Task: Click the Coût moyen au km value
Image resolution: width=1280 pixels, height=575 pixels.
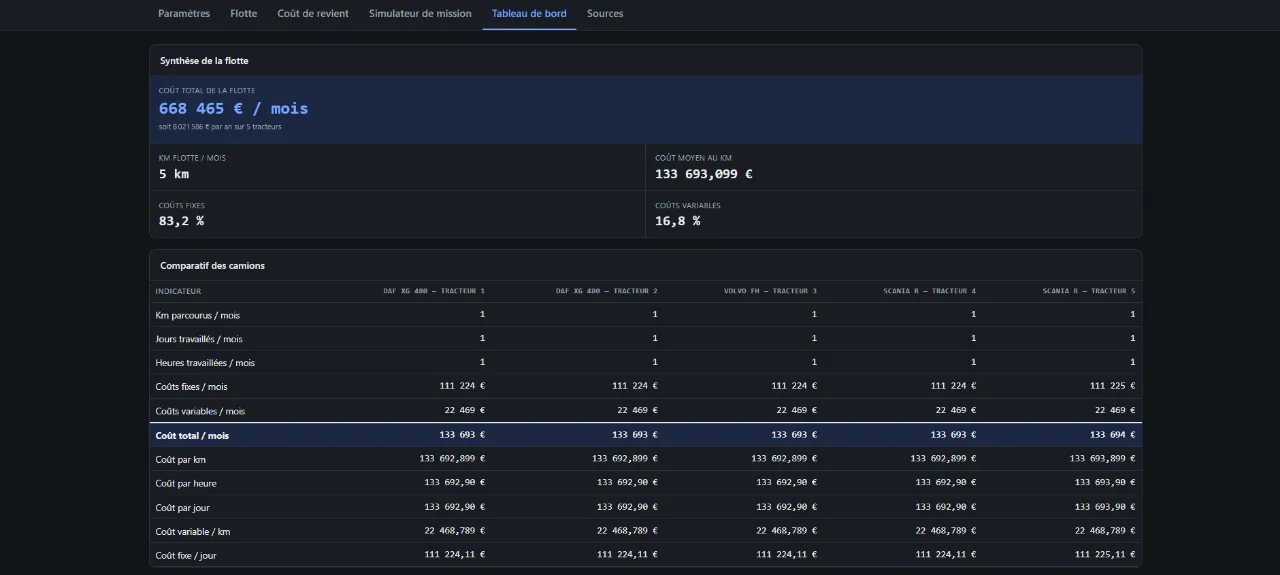Action: click(x=704, y=174)
